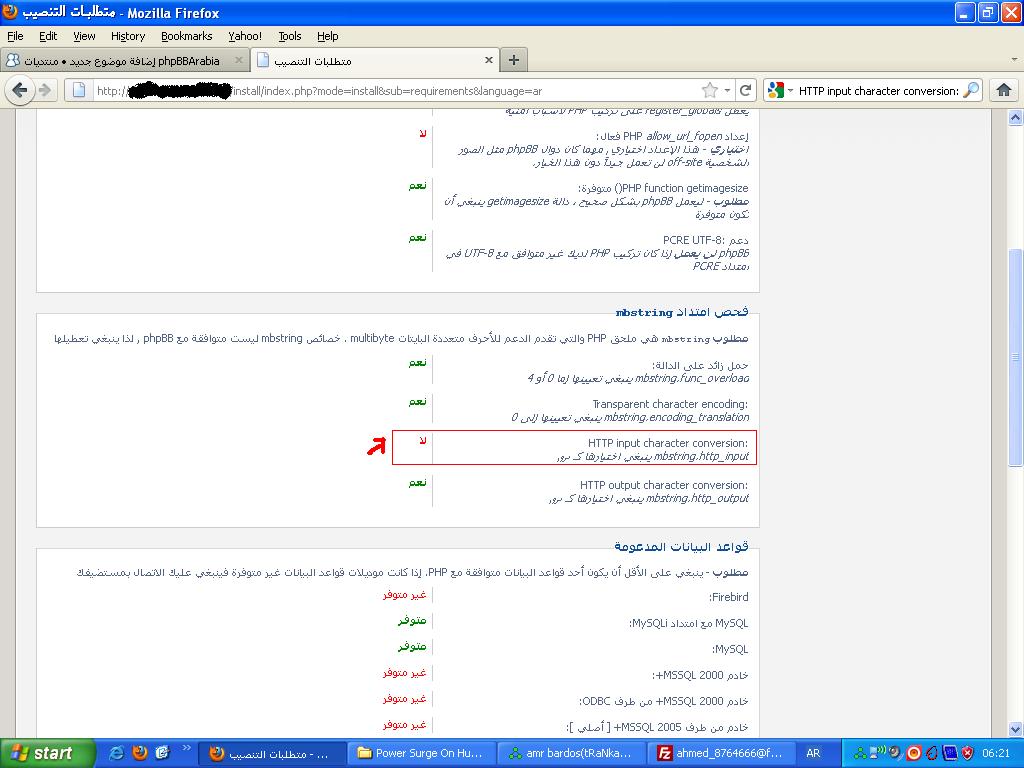Click the vertical scrollbar down arrow
Image resolution: width=1024 pixels, height=768 pixels.
click(1015, 731)
